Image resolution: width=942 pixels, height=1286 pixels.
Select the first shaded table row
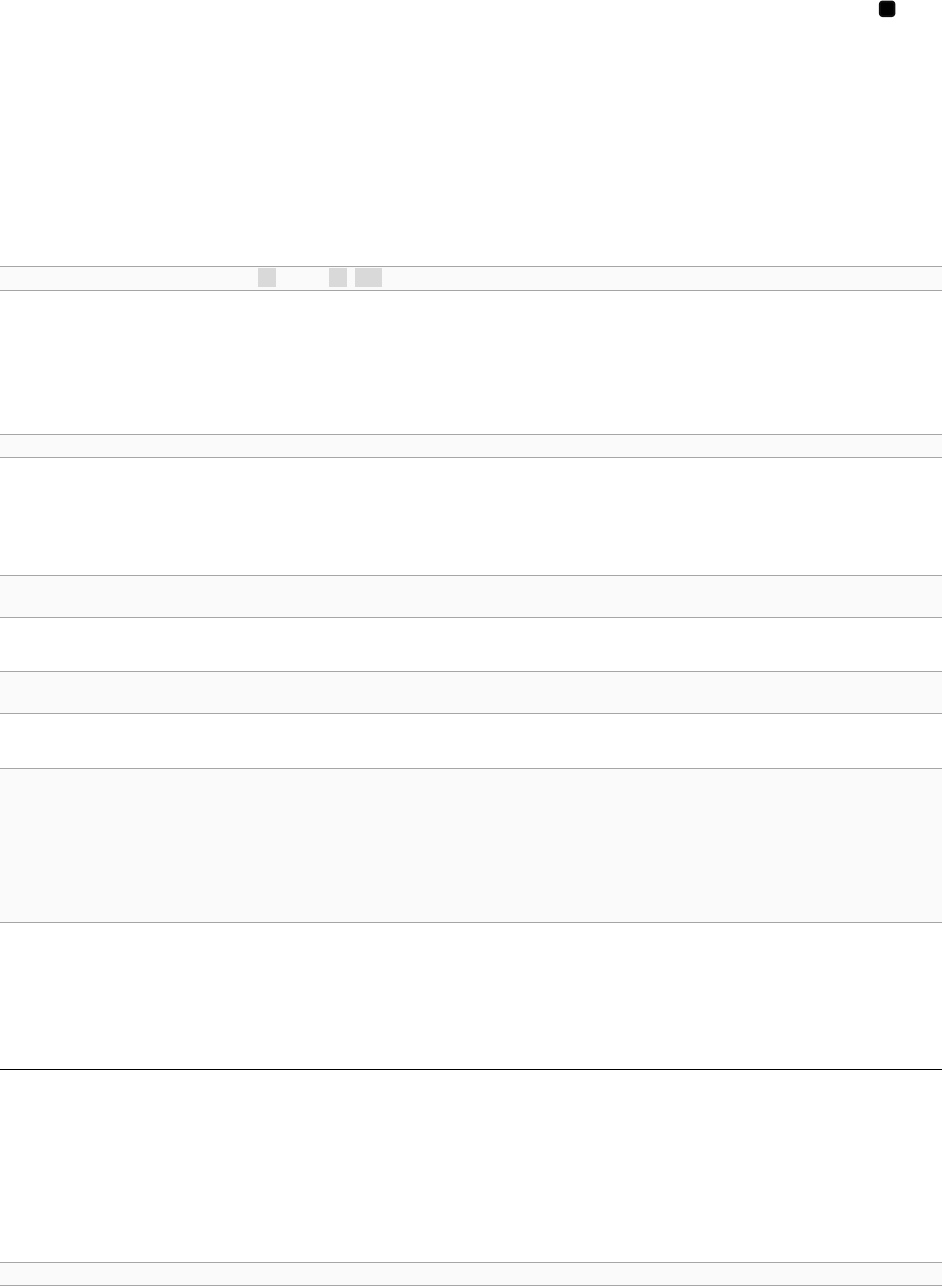click(x=471, y=596)
